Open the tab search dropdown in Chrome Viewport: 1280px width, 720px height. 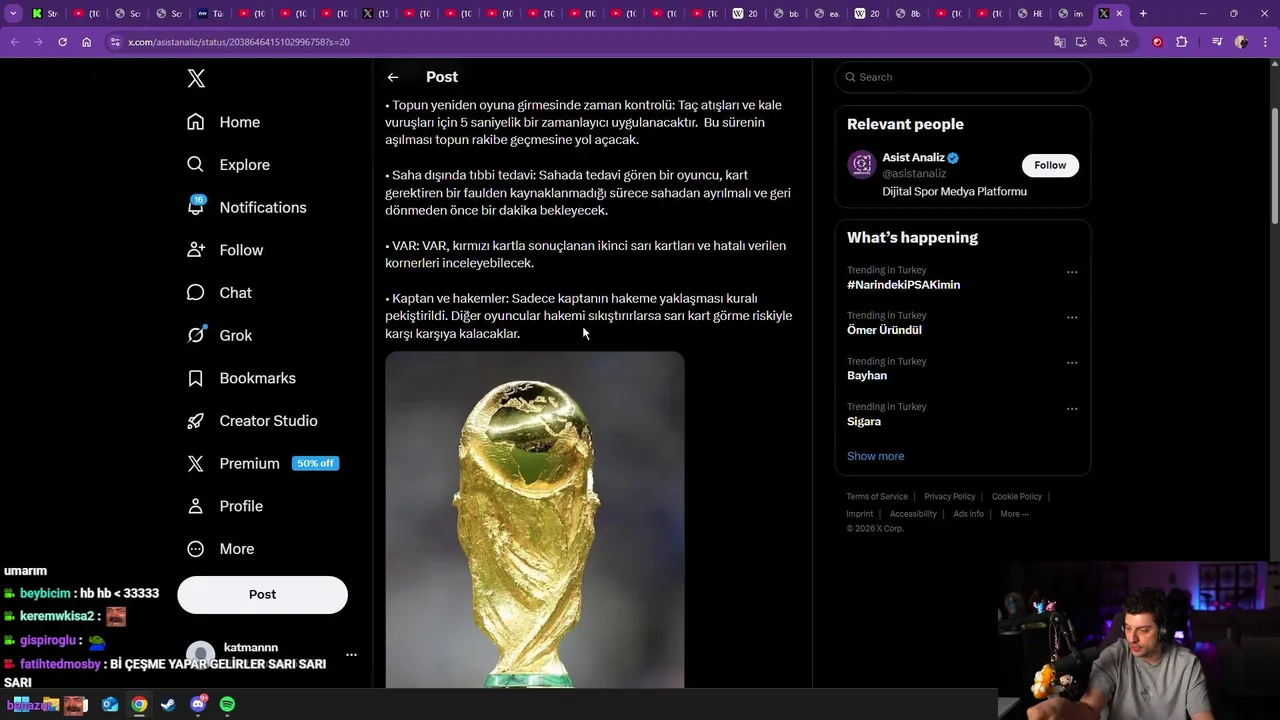pyautogui.click(x=13, y=13)
